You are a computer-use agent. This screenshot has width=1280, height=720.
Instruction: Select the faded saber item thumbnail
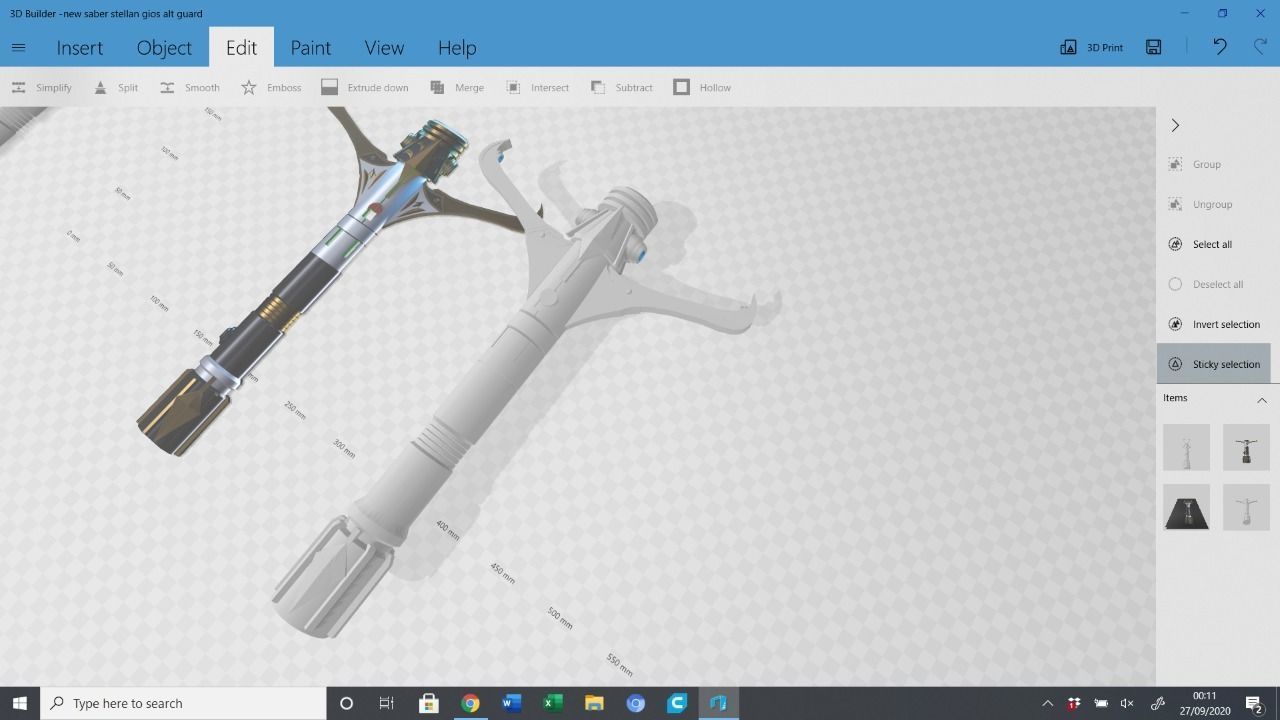(1246, 507)
